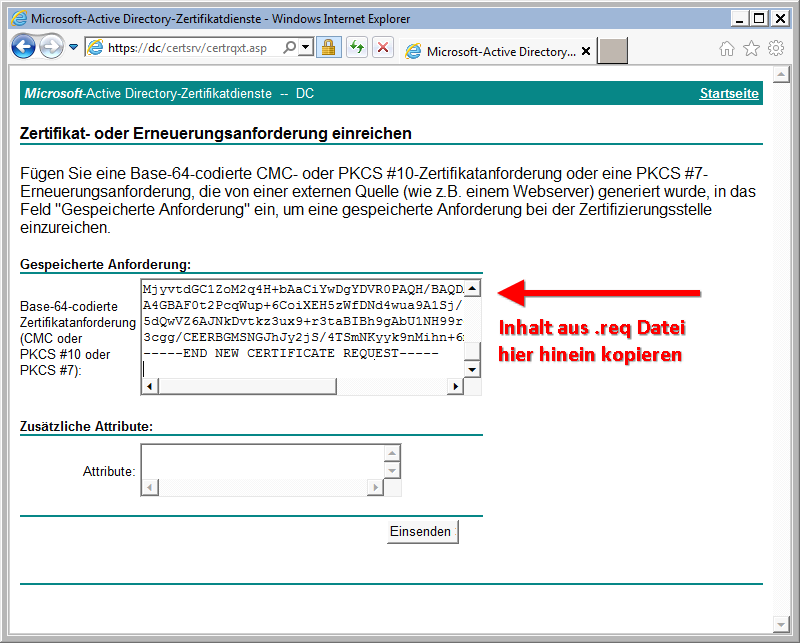
Task: Select the Microsoft-Active Directory tab
Action: point(495,51)
